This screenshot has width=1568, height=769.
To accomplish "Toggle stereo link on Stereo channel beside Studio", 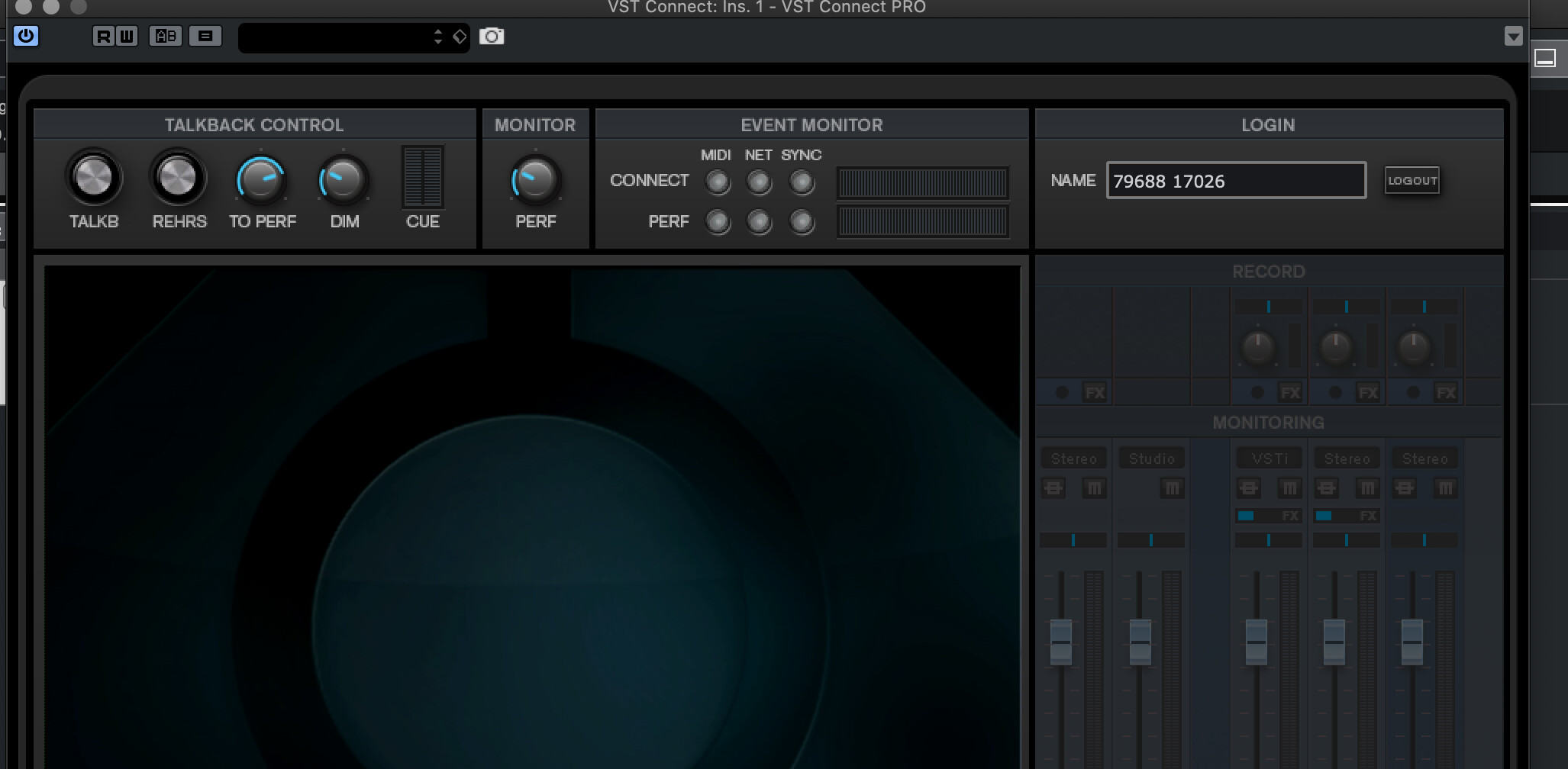I will tap(1053, 487).
